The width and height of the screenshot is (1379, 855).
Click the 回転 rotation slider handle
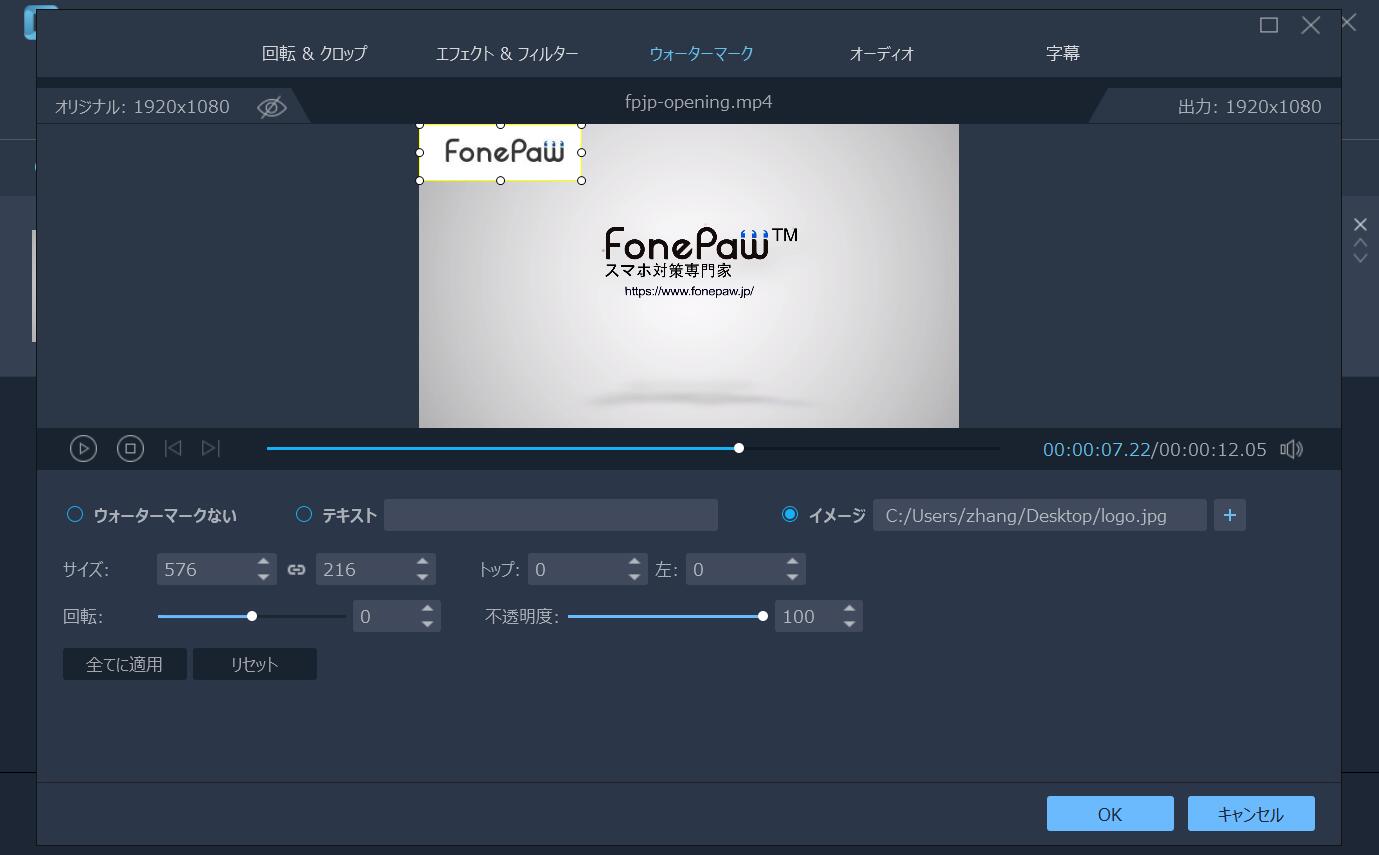click(x=252, y=616)
